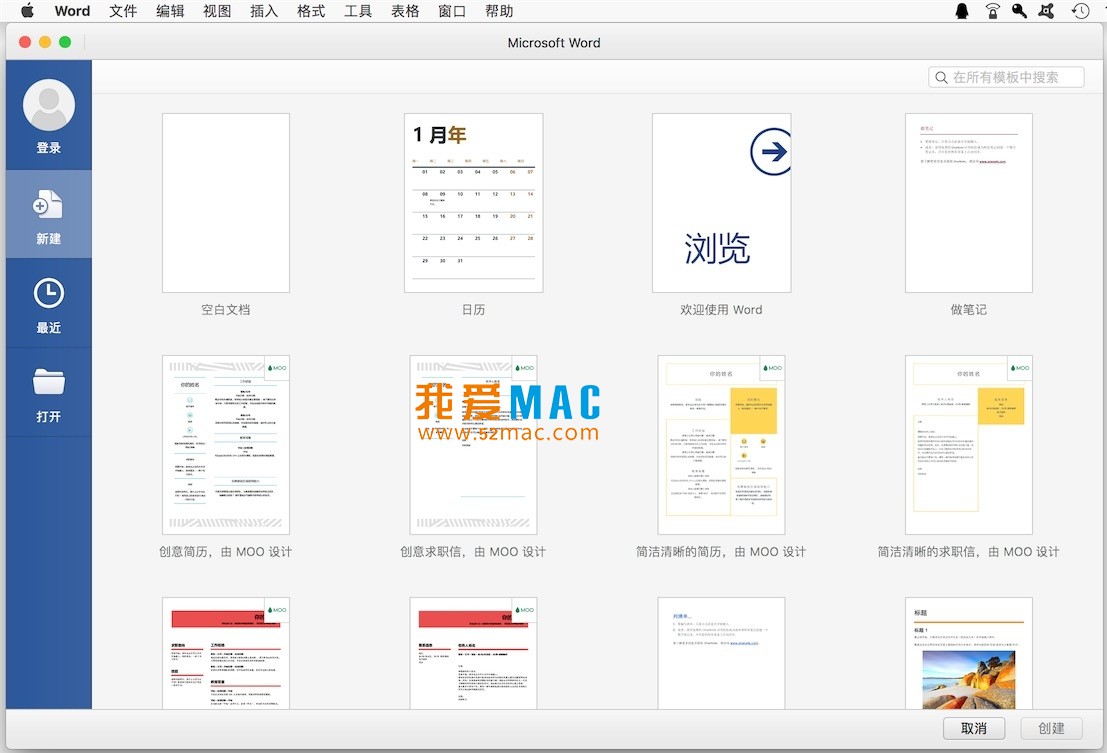Open the 工具 menu

(x=358, y=11)
